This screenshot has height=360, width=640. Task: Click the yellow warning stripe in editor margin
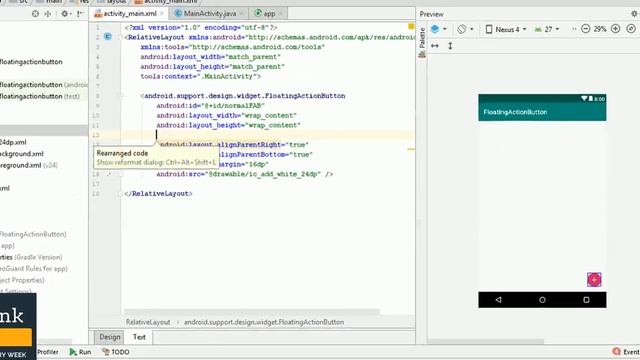pos(411,149)
